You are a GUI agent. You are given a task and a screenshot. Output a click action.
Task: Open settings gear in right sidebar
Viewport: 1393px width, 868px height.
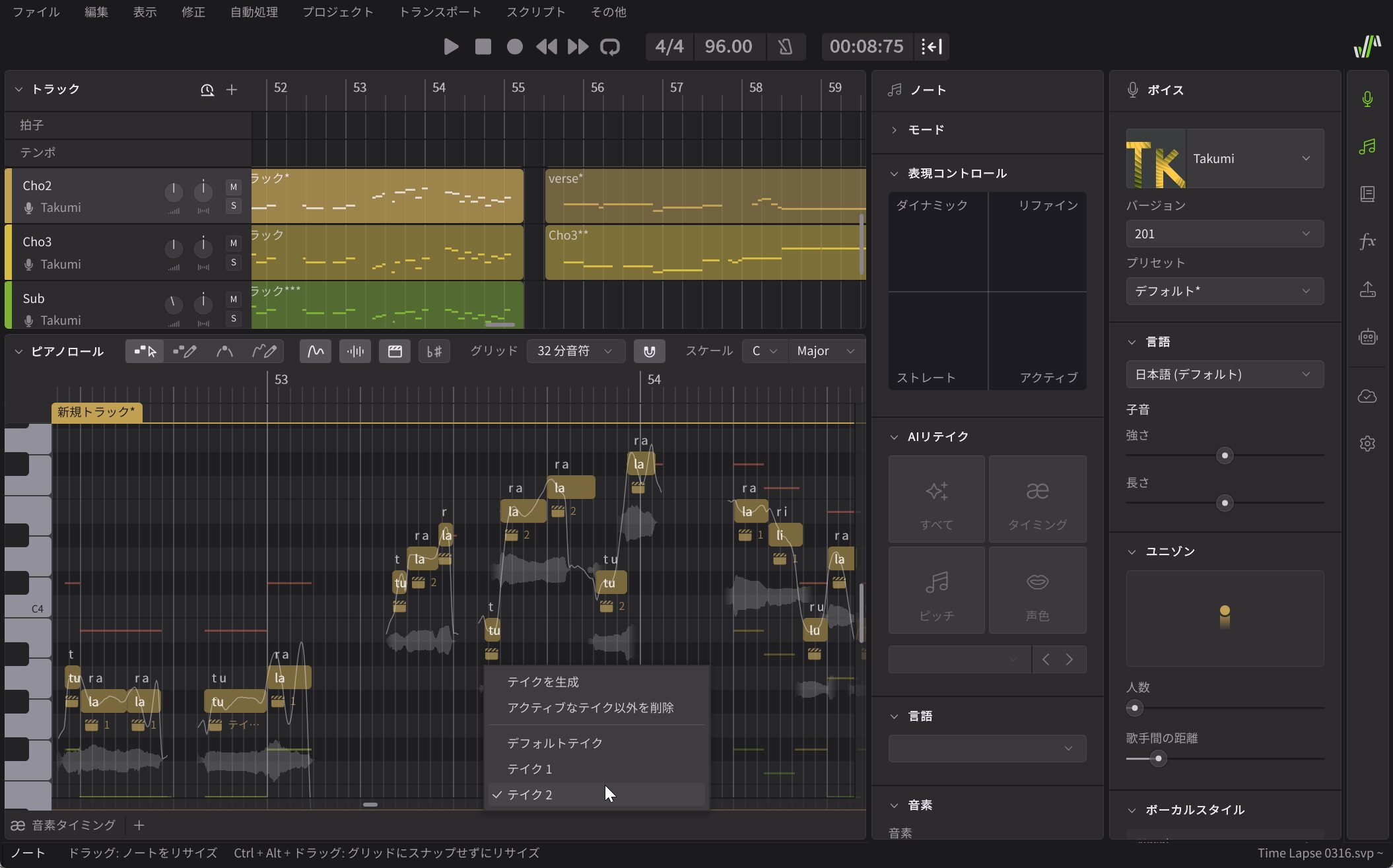(1367, 444)
